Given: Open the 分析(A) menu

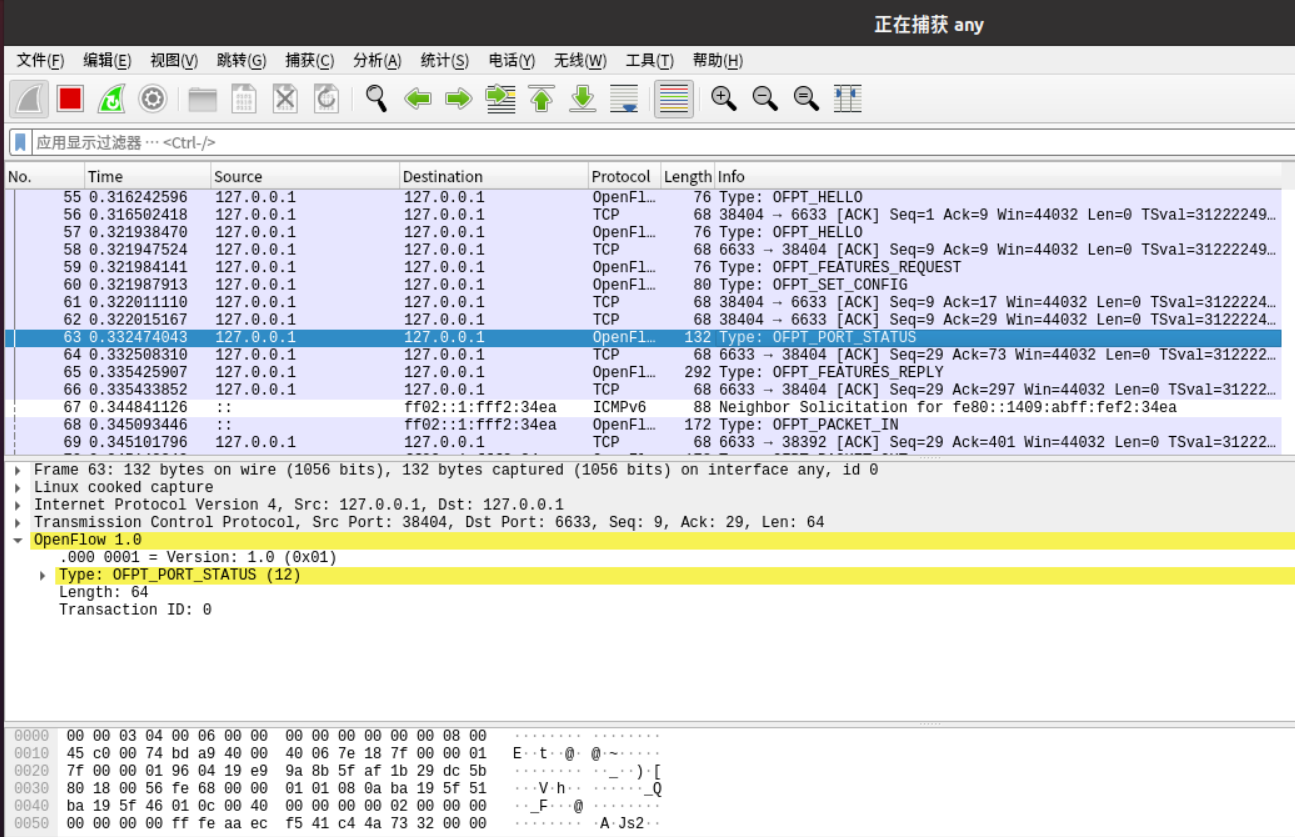Looking at the screenshot, I should (377, 60).
